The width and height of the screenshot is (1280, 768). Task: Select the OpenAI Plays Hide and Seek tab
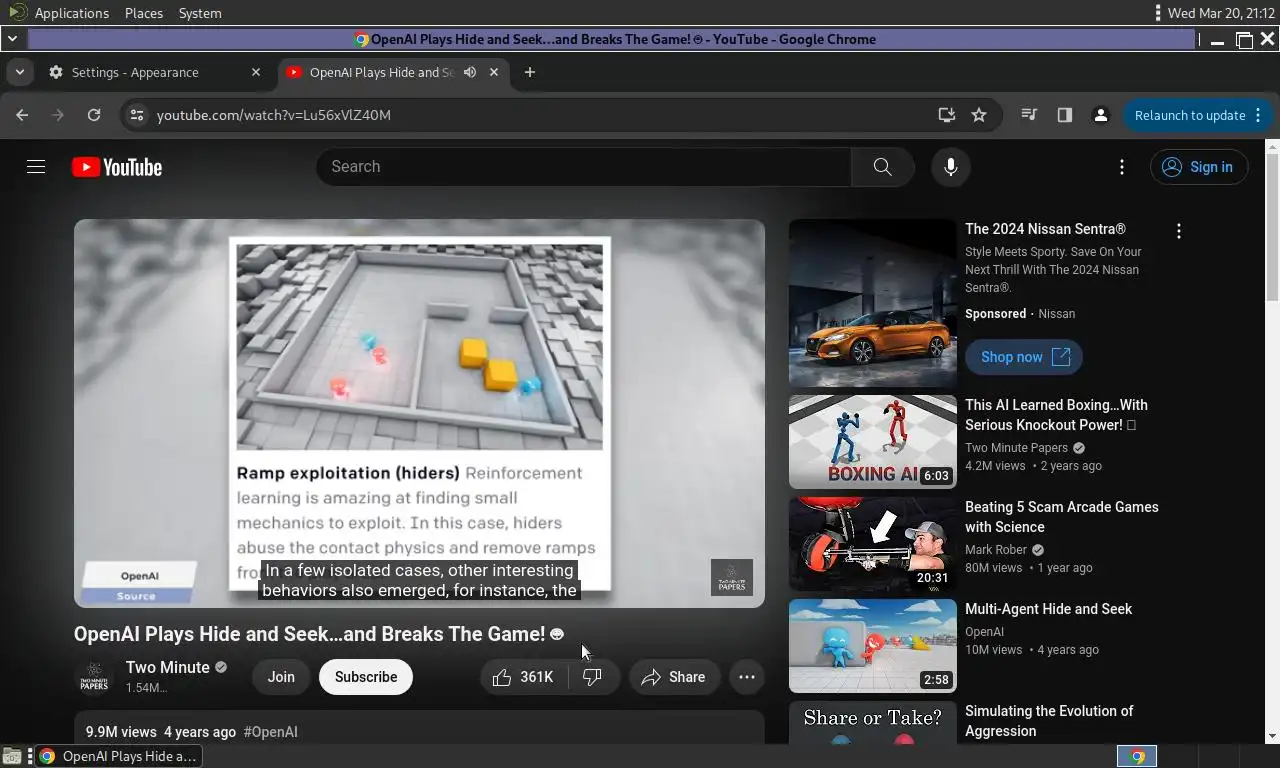tap(393, 72)
